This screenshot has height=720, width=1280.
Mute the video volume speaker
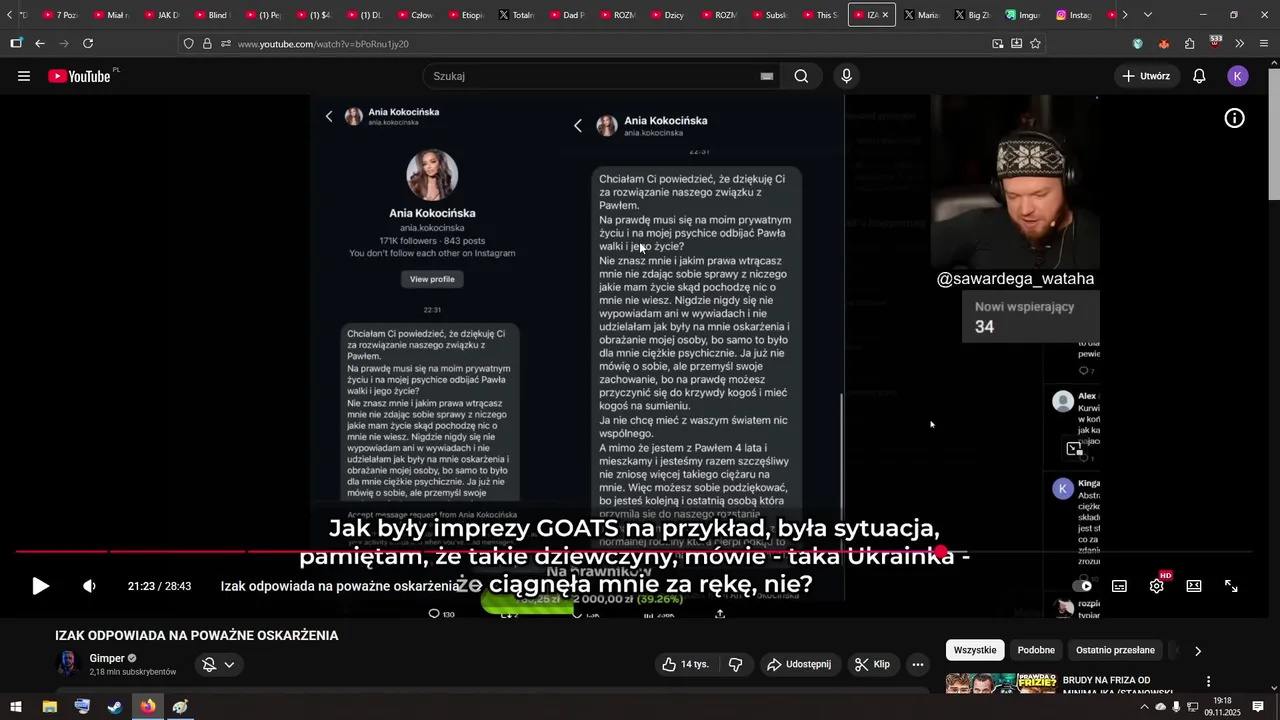pos(89,586)
